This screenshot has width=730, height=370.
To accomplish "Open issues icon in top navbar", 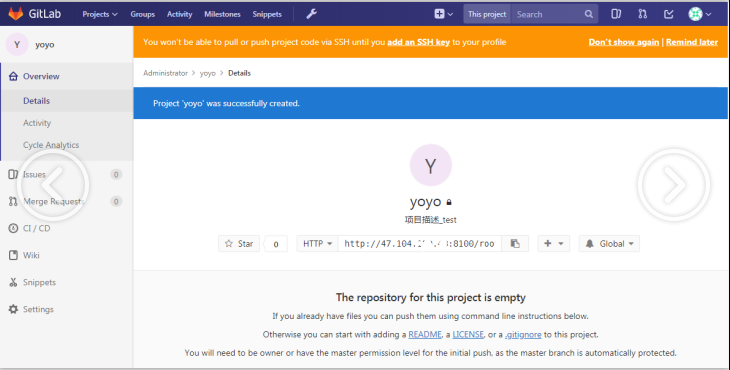I will click(x=616, y=14).
